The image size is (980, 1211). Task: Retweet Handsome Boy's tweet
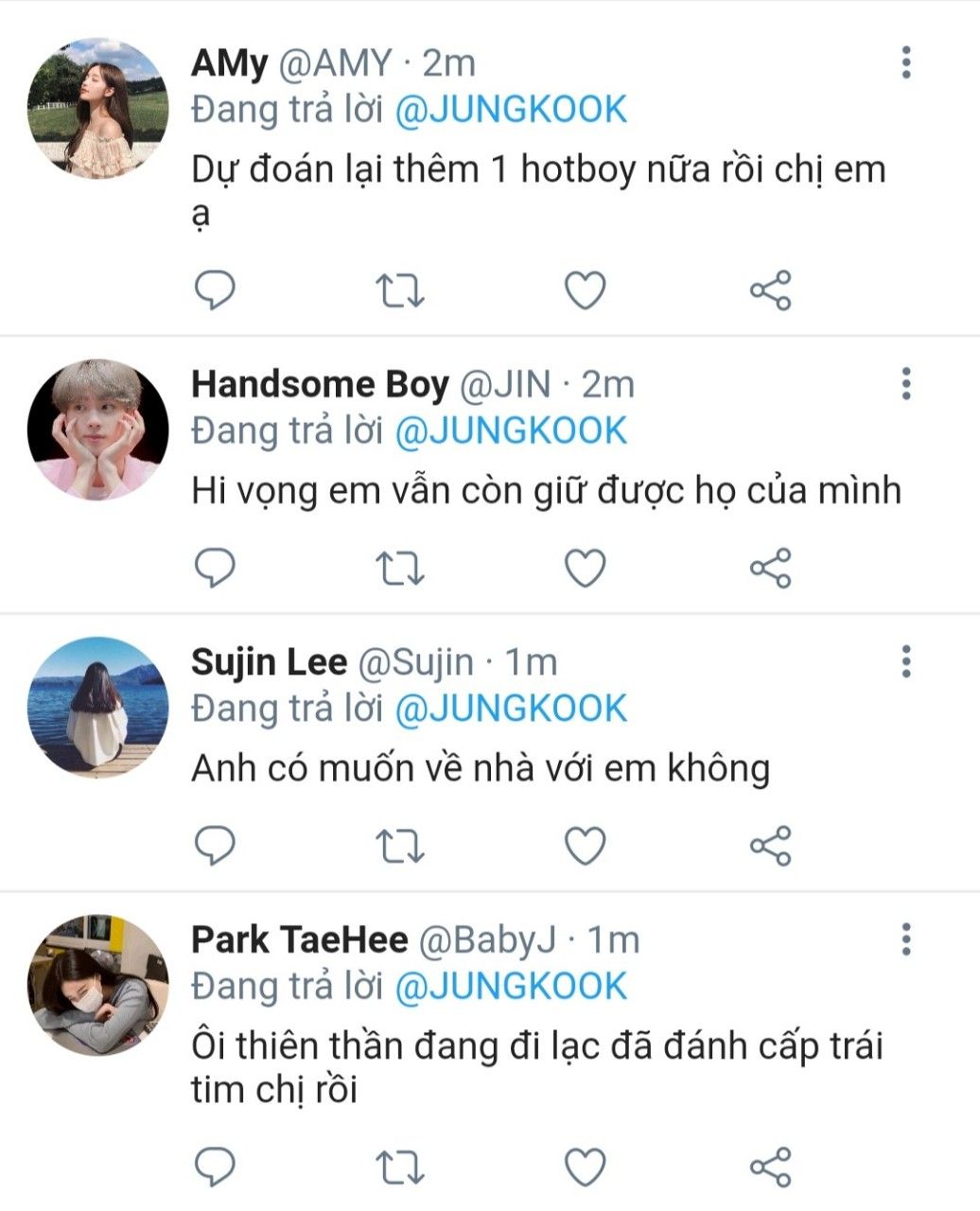pyautogui.click(x=400, y=569)
